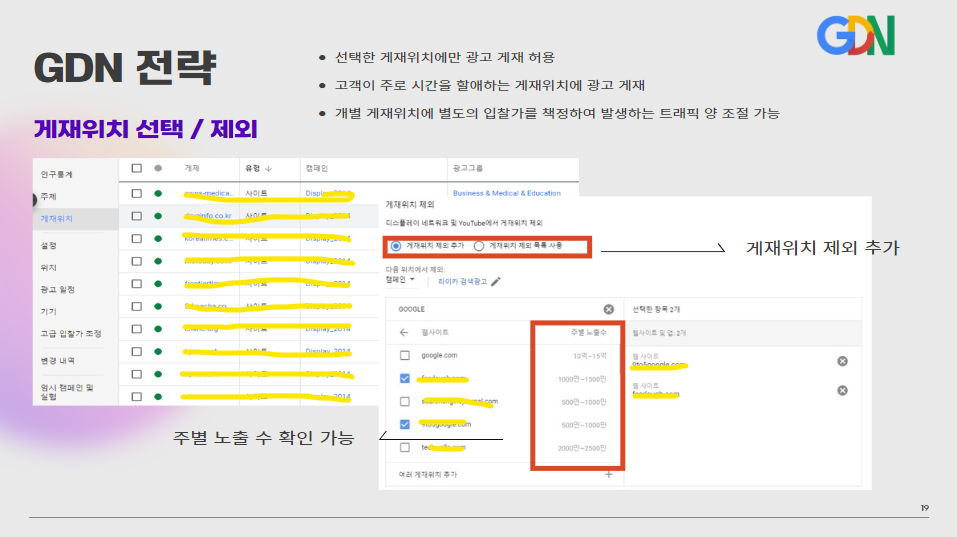This screenshot has width=957, height=537.
Task: Sort the table by the 유형 column header
Action: [253, 168]
